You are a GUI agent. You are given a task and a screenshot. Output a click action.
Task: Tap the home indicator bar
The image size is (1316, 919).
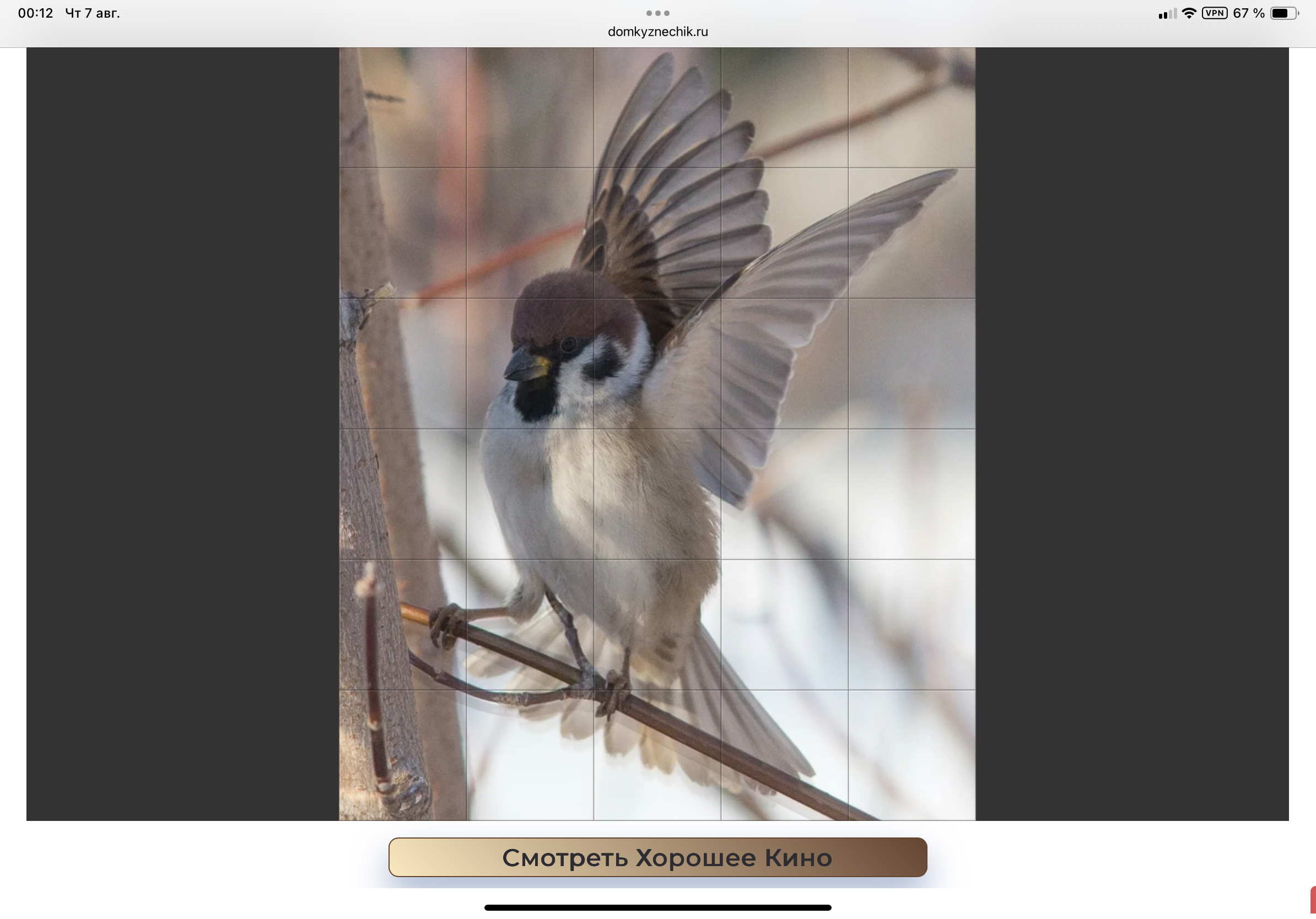coord(657,907)
